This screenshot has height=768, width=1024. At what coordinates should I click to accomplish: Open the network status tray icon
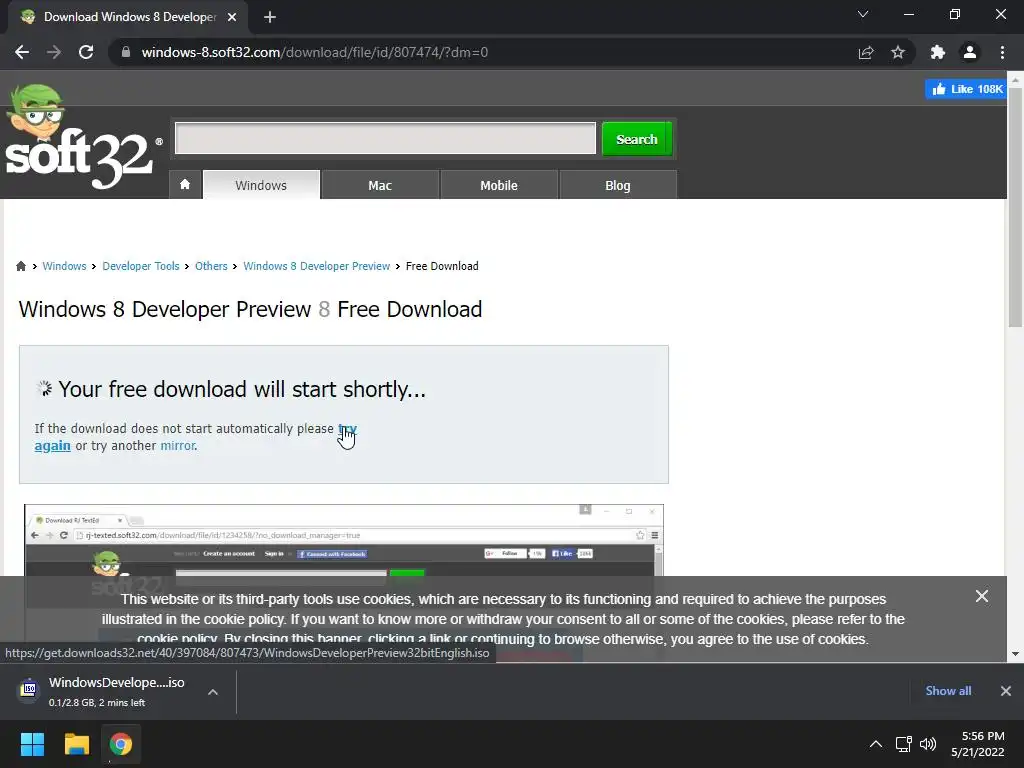(x=904, y=744)
